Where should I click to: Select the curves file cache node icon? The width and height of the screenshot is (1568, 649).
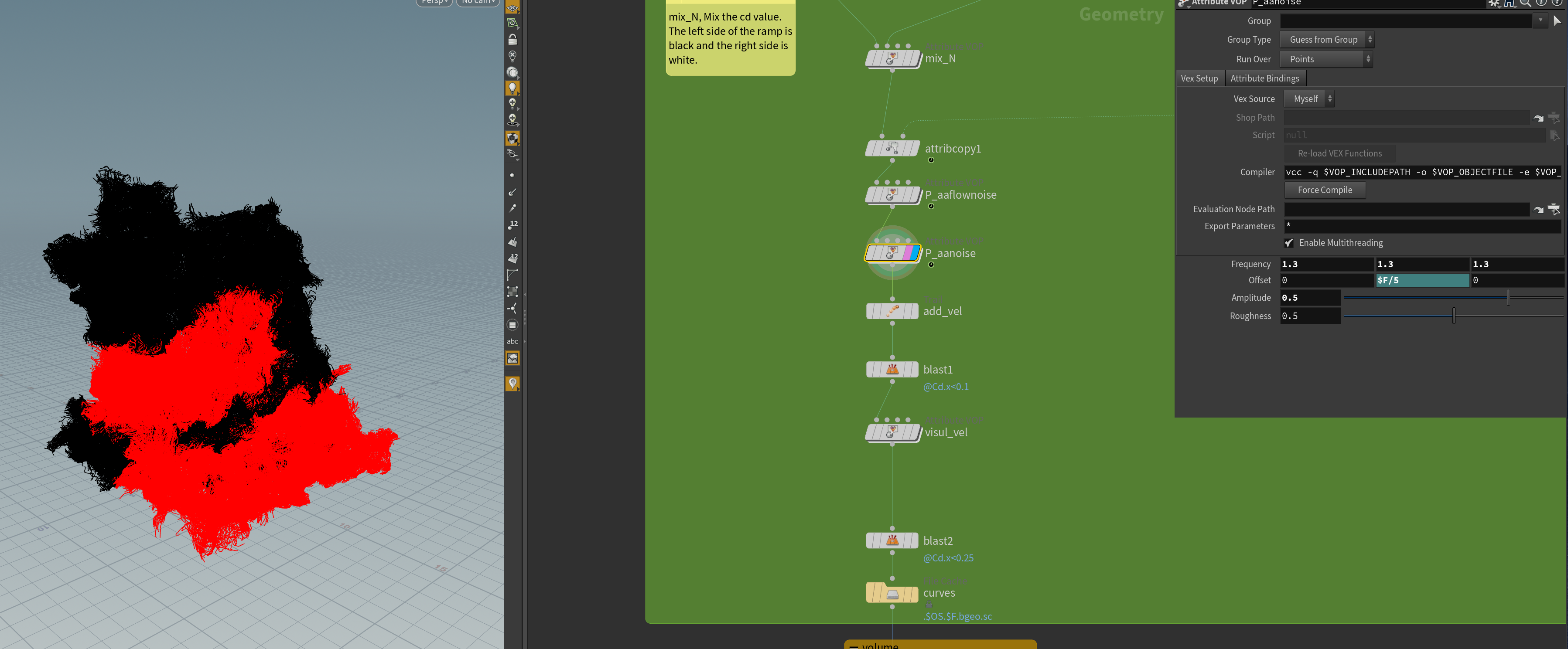pyautogui.click(x=892, y=593)
